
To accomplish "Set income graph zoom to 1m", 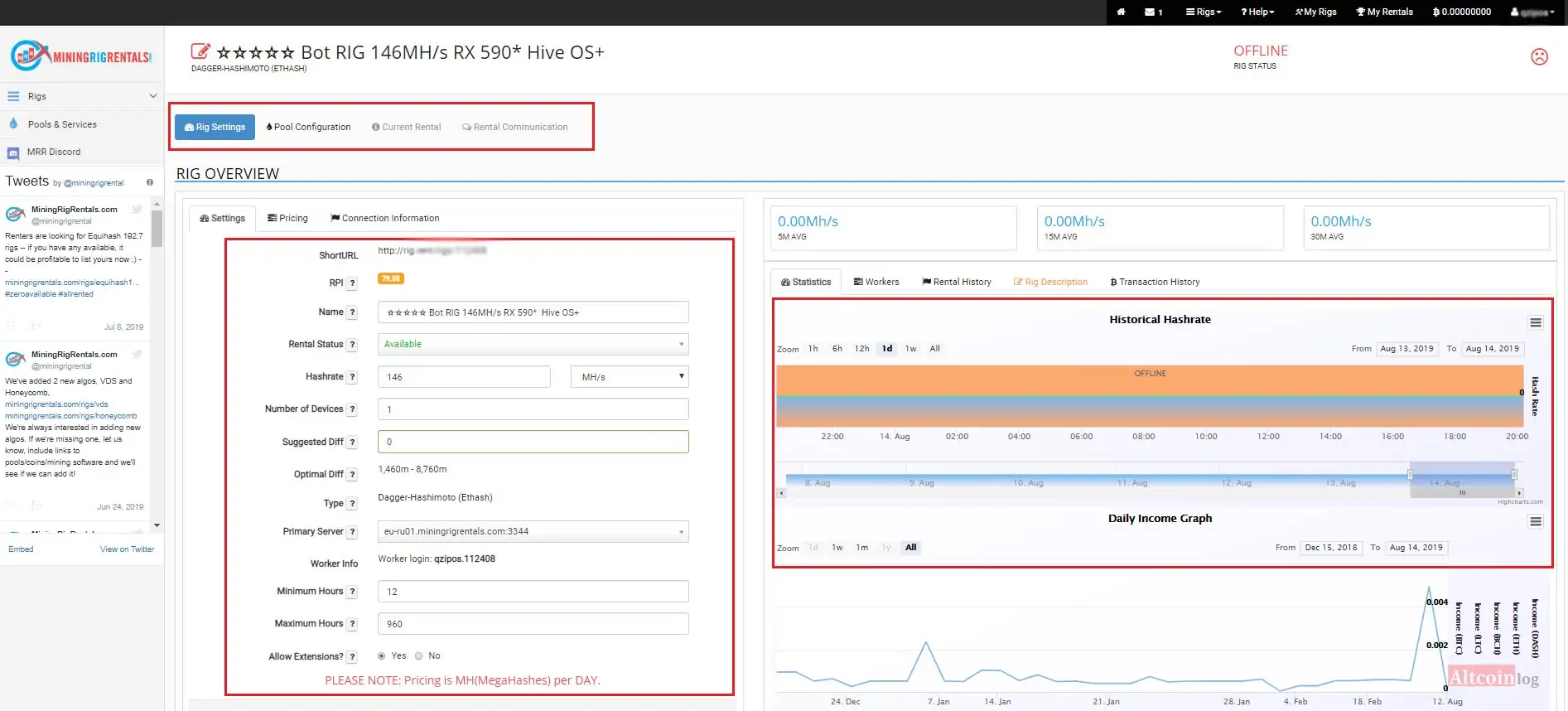I will pos(862,548).
